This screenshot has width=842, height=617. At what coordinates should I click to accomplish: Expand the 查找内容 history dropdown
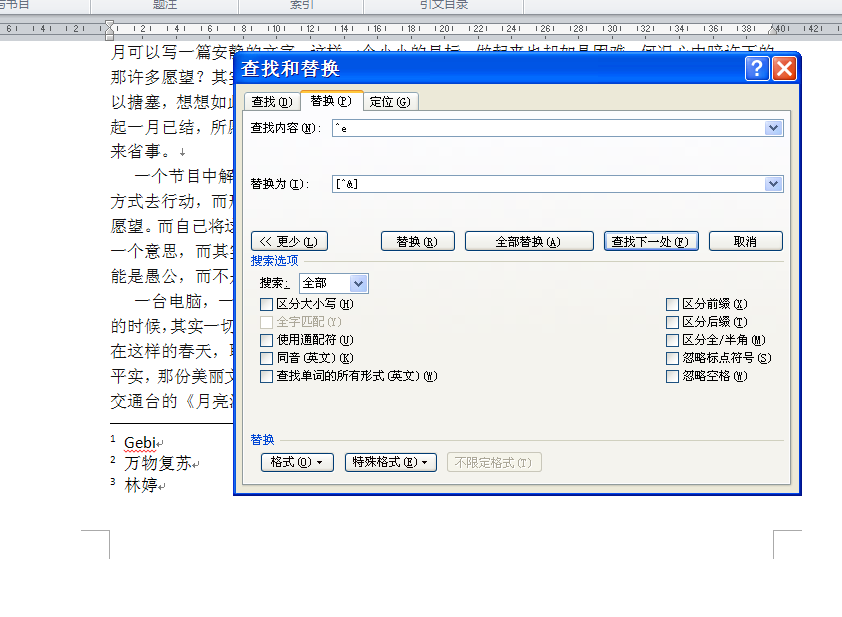(x=773, y=128)
